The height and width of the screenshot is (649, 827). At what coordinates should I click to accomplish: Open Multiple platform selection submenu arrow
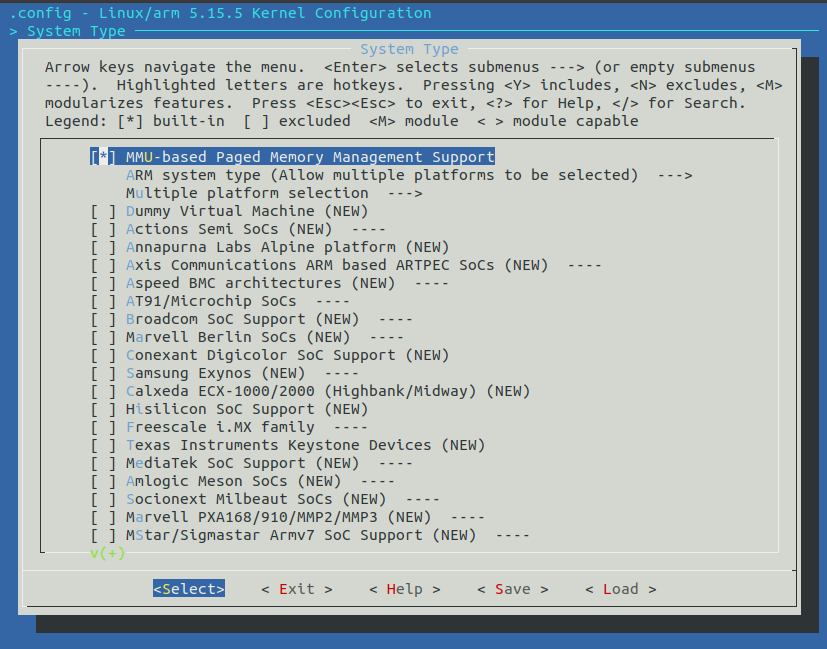coord(405,193)
